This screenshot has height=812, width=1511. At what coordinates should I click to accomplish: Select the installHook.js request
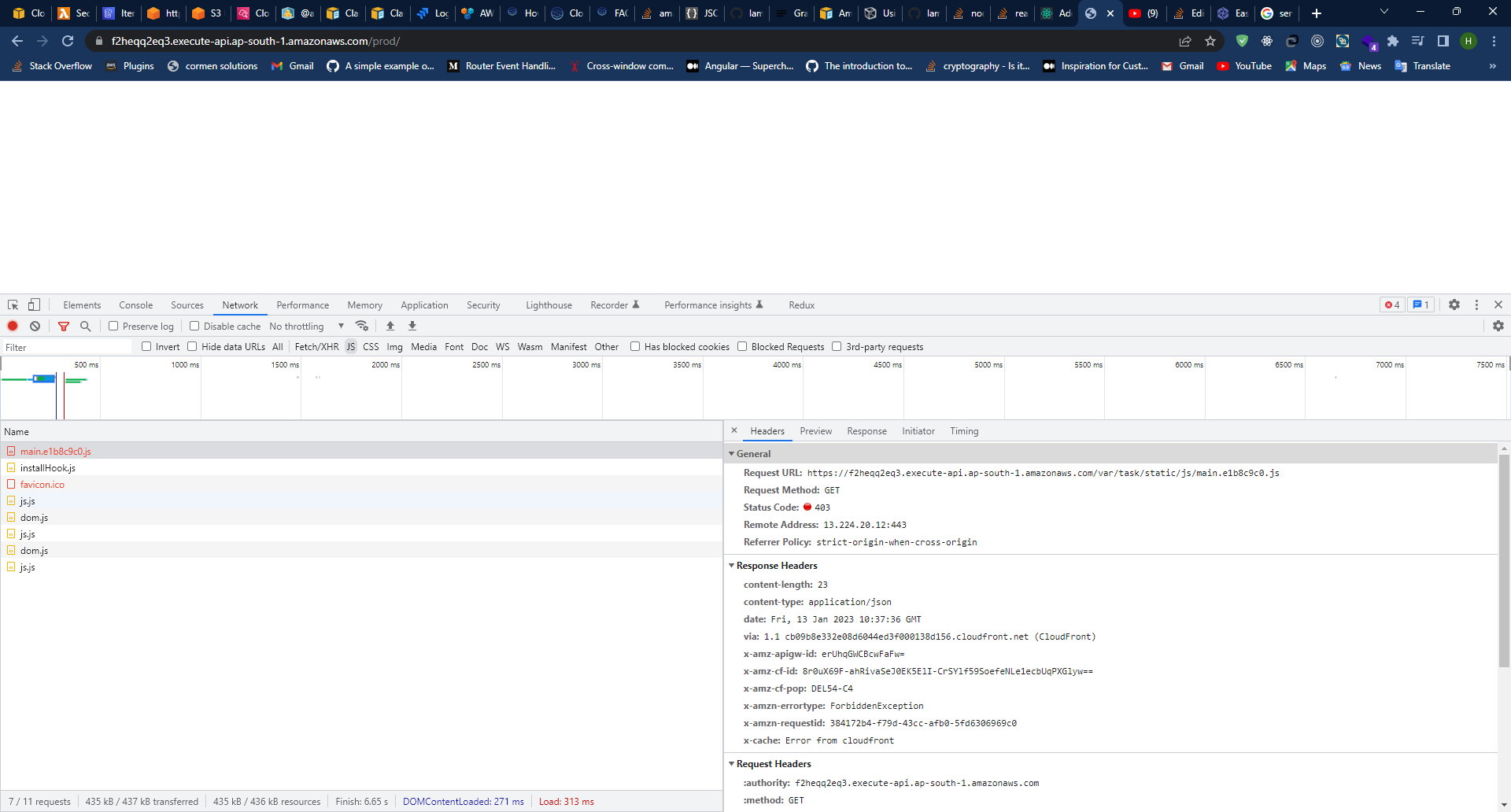click(361, 467)
